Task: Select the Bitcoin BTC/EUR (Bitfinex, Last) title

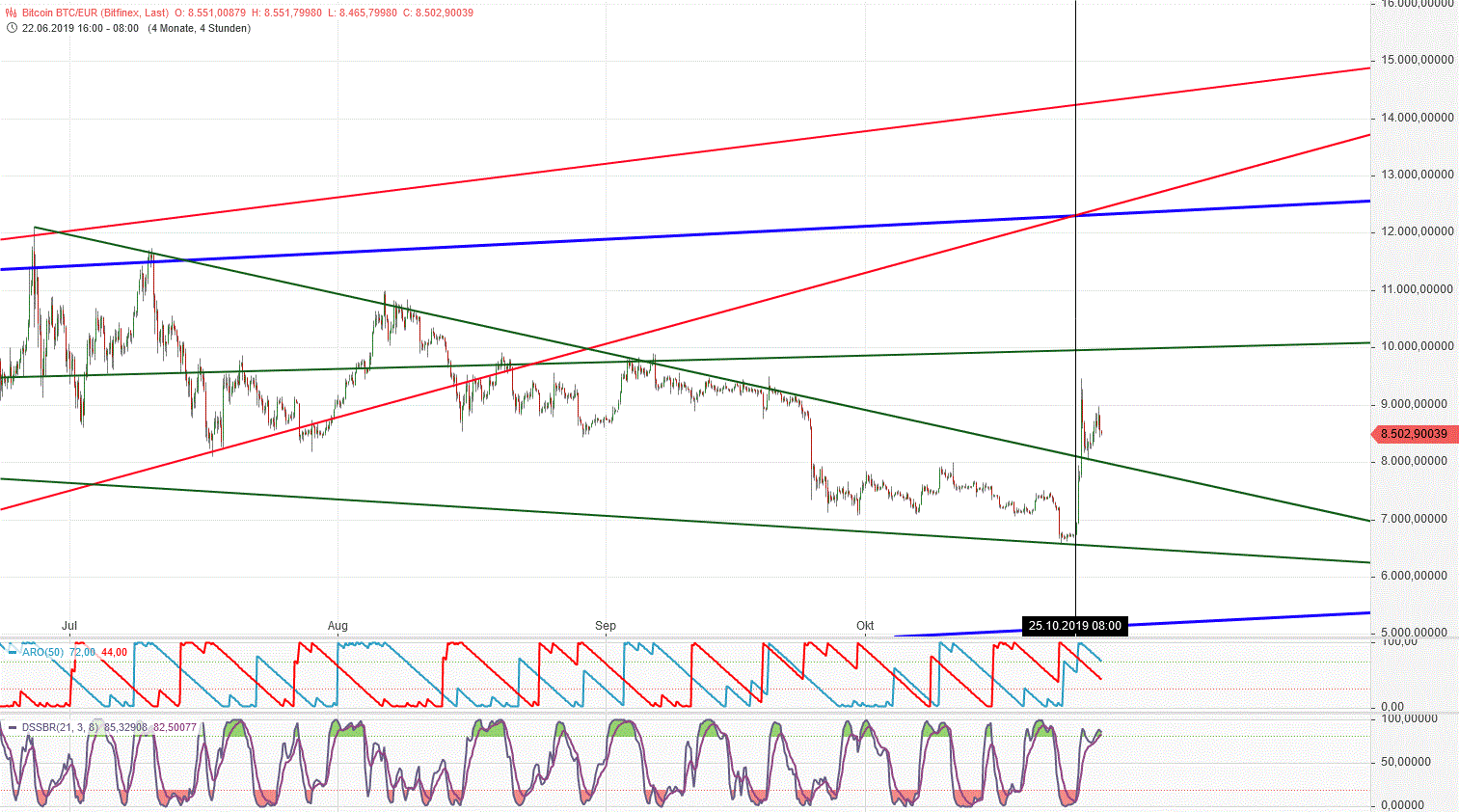Action: (95, 14)
